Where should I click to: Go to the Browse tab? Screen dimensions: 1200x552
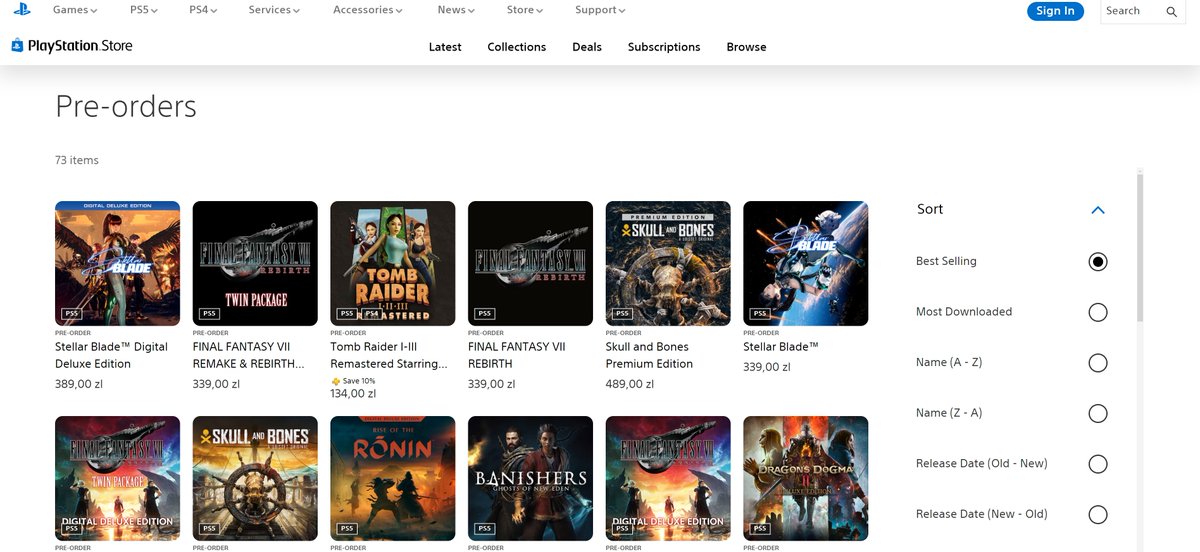(x=746, y=47)
